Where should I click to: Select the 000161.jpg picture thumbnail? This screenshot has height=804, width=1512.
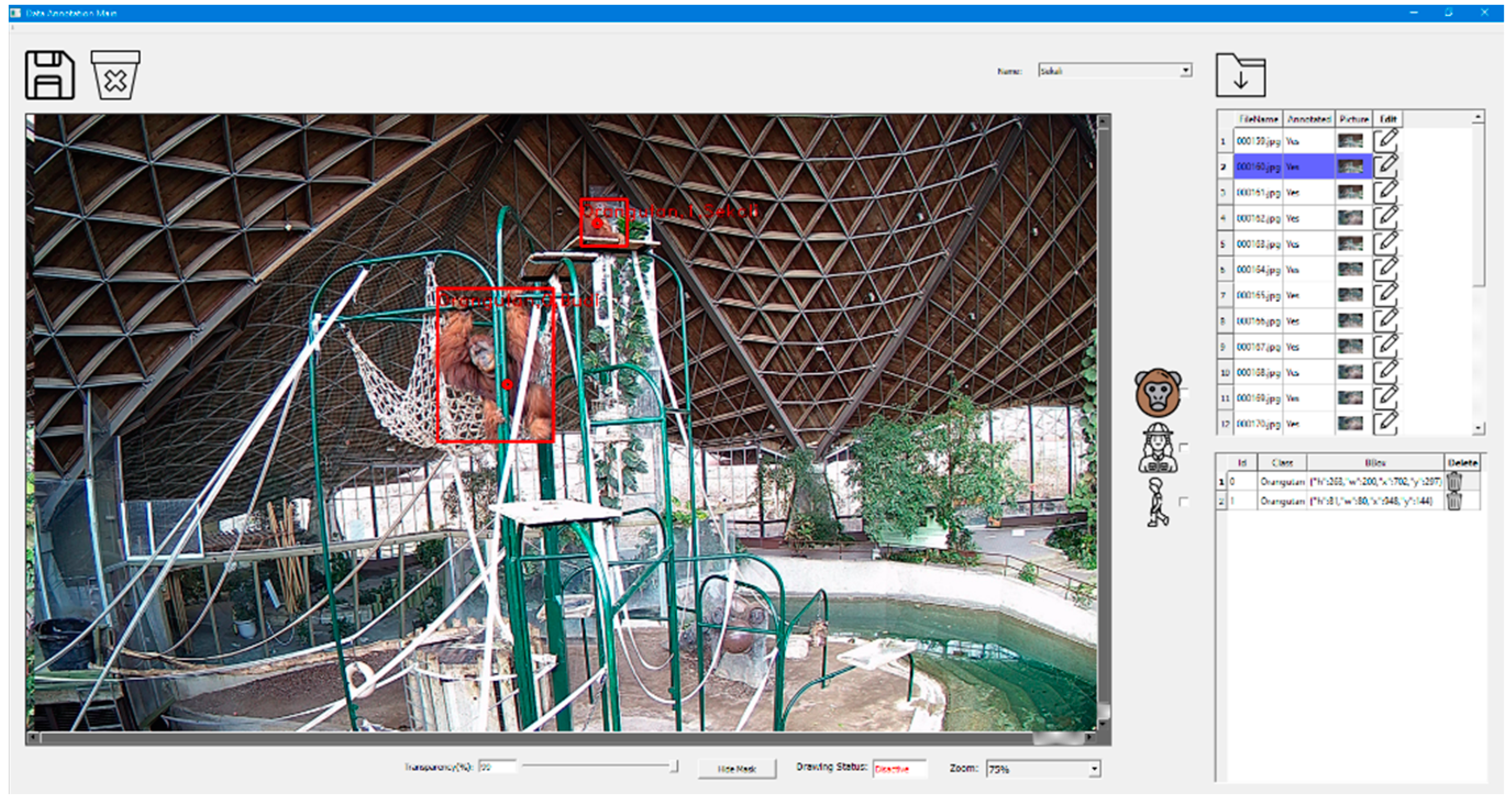(x=1350, y=192)
